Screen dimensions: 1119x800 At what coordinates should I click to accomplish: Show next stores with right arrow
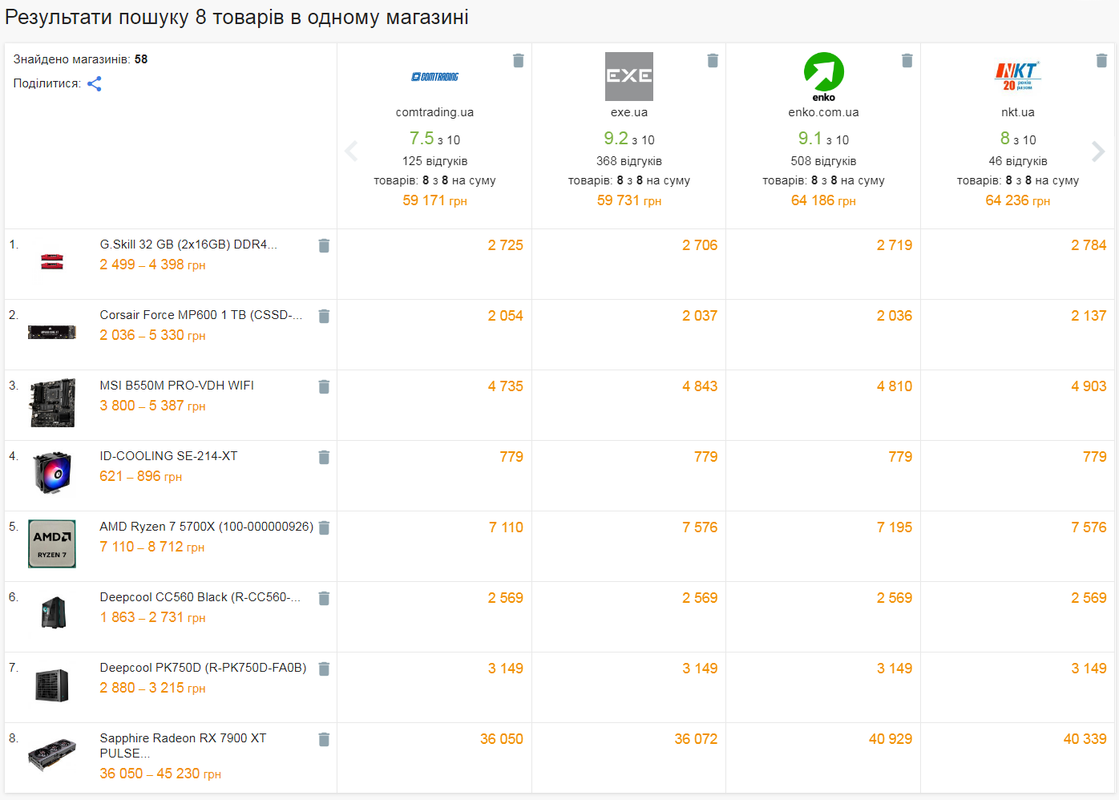(x=1098, y=151)
